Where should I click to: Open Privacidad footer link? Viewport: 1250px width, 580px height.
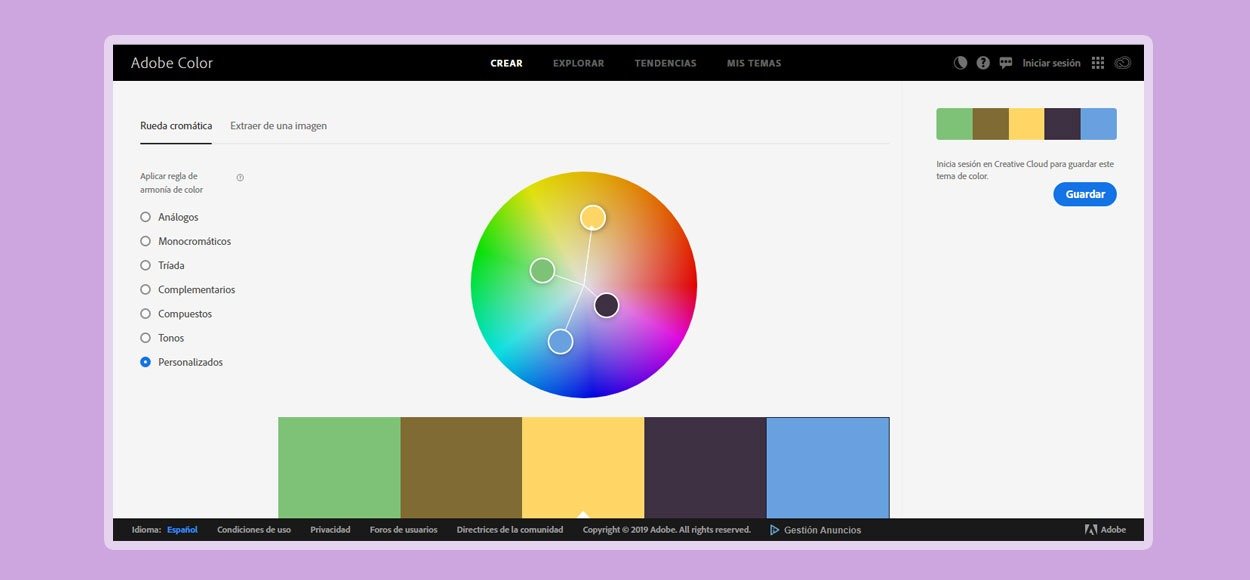coord(330,530)
